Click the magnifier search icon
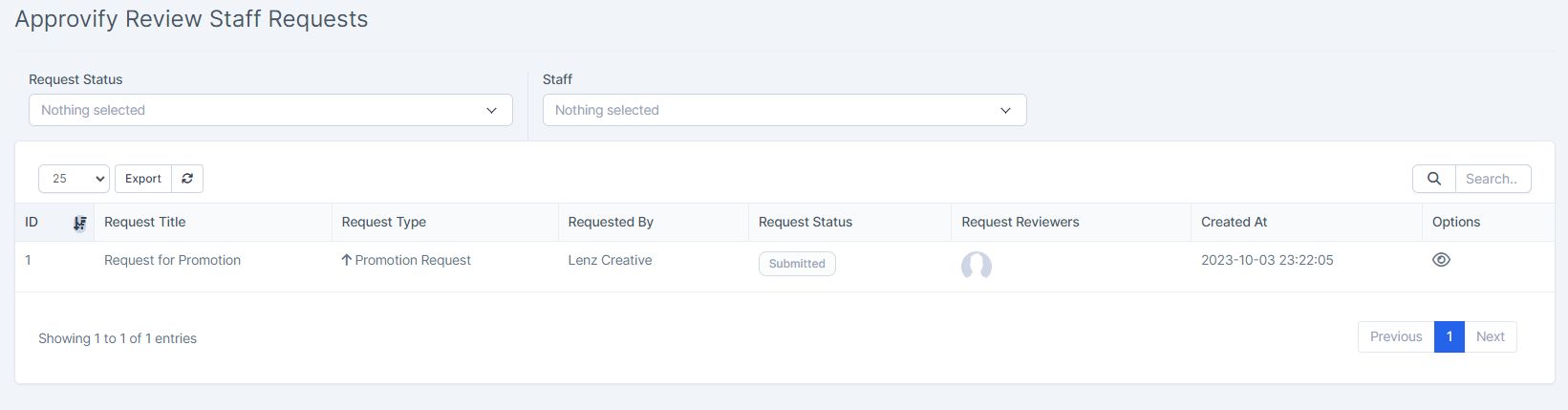1568x410 pixels. [1434, 179]
